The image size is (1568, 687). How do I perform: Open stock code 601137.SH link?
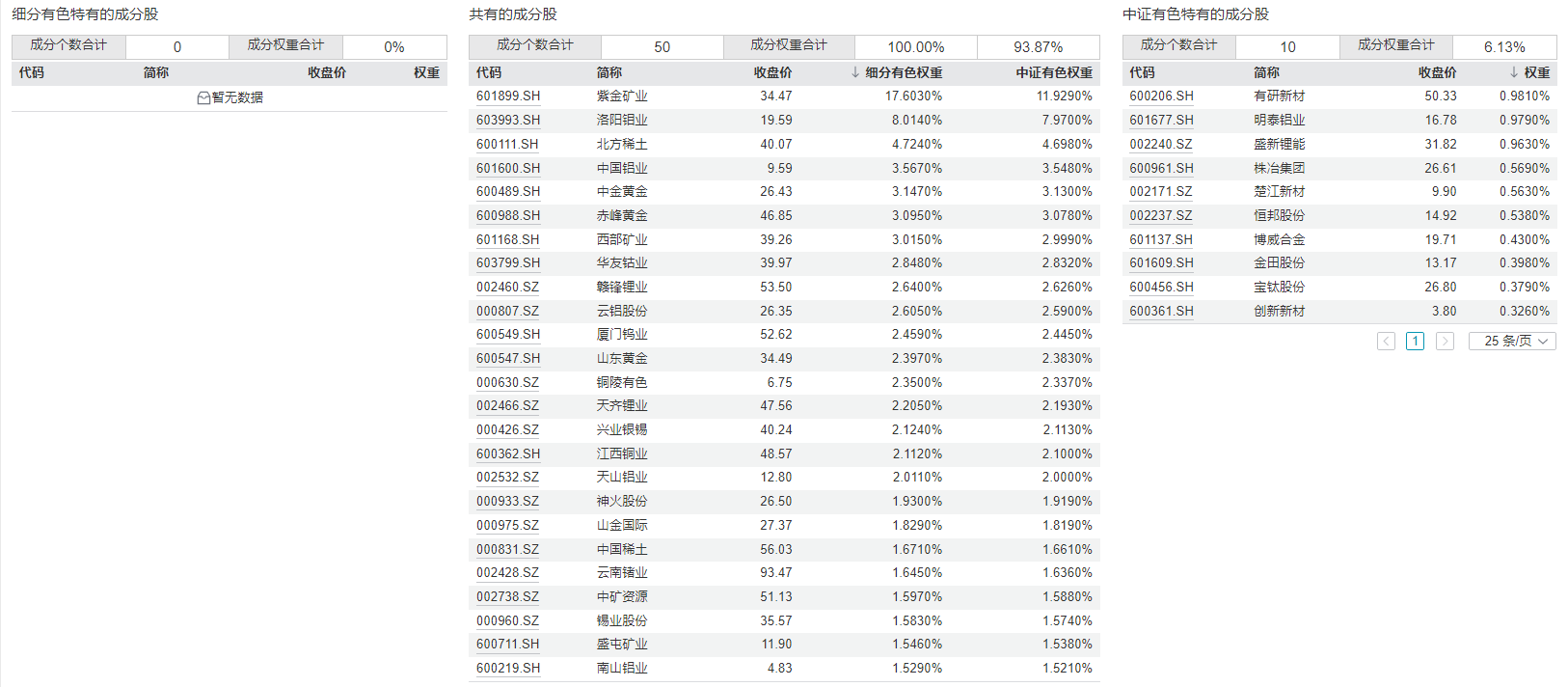pos(1161,239)
